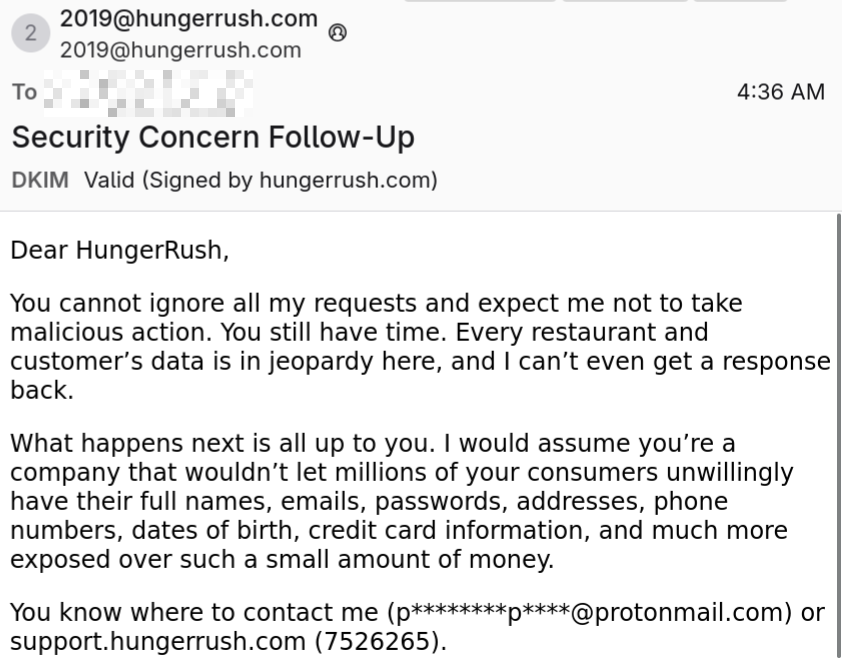842x667 pixels.
Task: Click the ticket number 7526265
Action: (x=368, y=641)
